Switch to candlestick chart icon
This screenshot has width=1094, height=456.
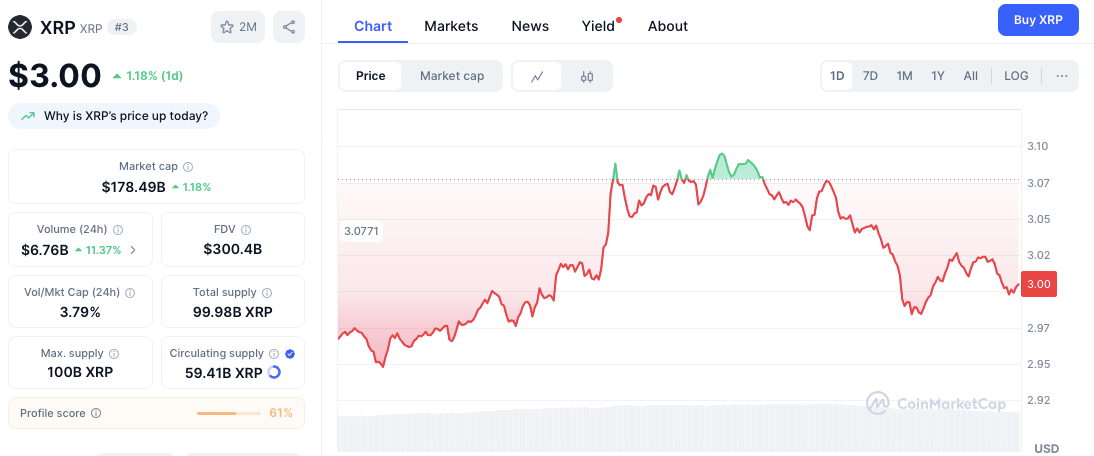coord(587,76)
